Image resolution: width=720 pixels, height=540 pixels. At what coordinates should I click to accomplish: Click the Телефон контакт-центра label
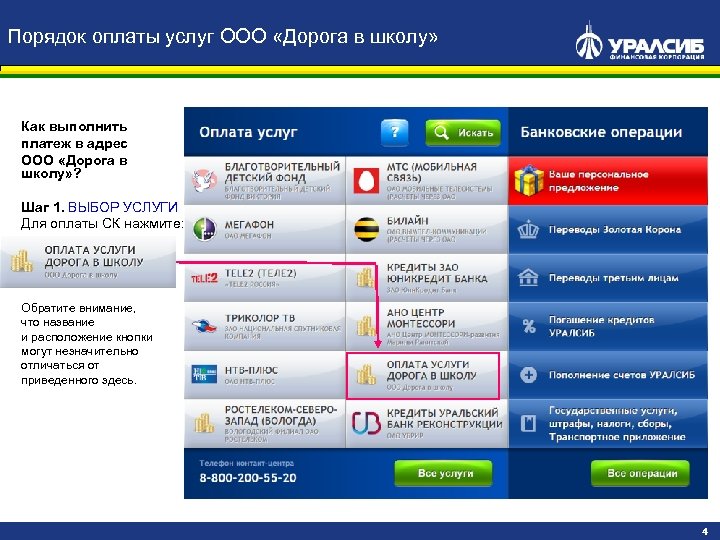247,463
